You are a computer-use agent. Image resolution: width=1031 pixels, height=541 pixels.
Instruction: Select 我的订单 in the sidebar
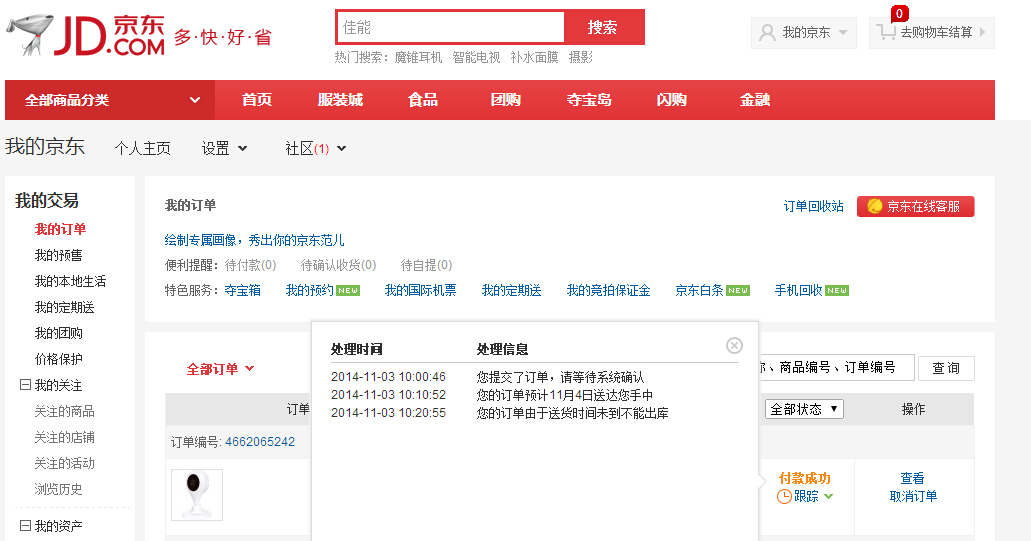point(60,229)
